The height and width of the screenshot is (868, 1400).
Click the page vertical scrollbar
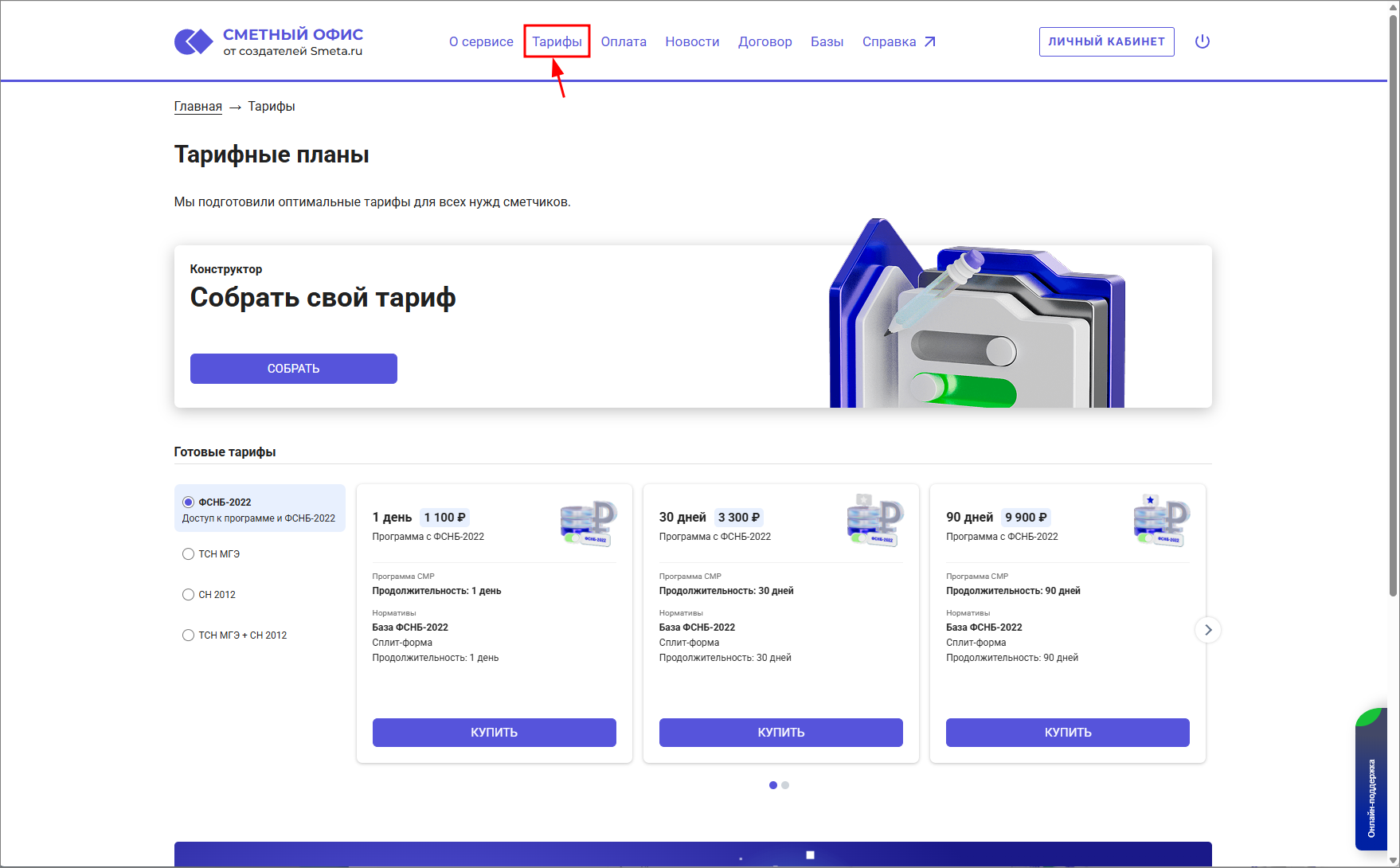(1393, 319)
